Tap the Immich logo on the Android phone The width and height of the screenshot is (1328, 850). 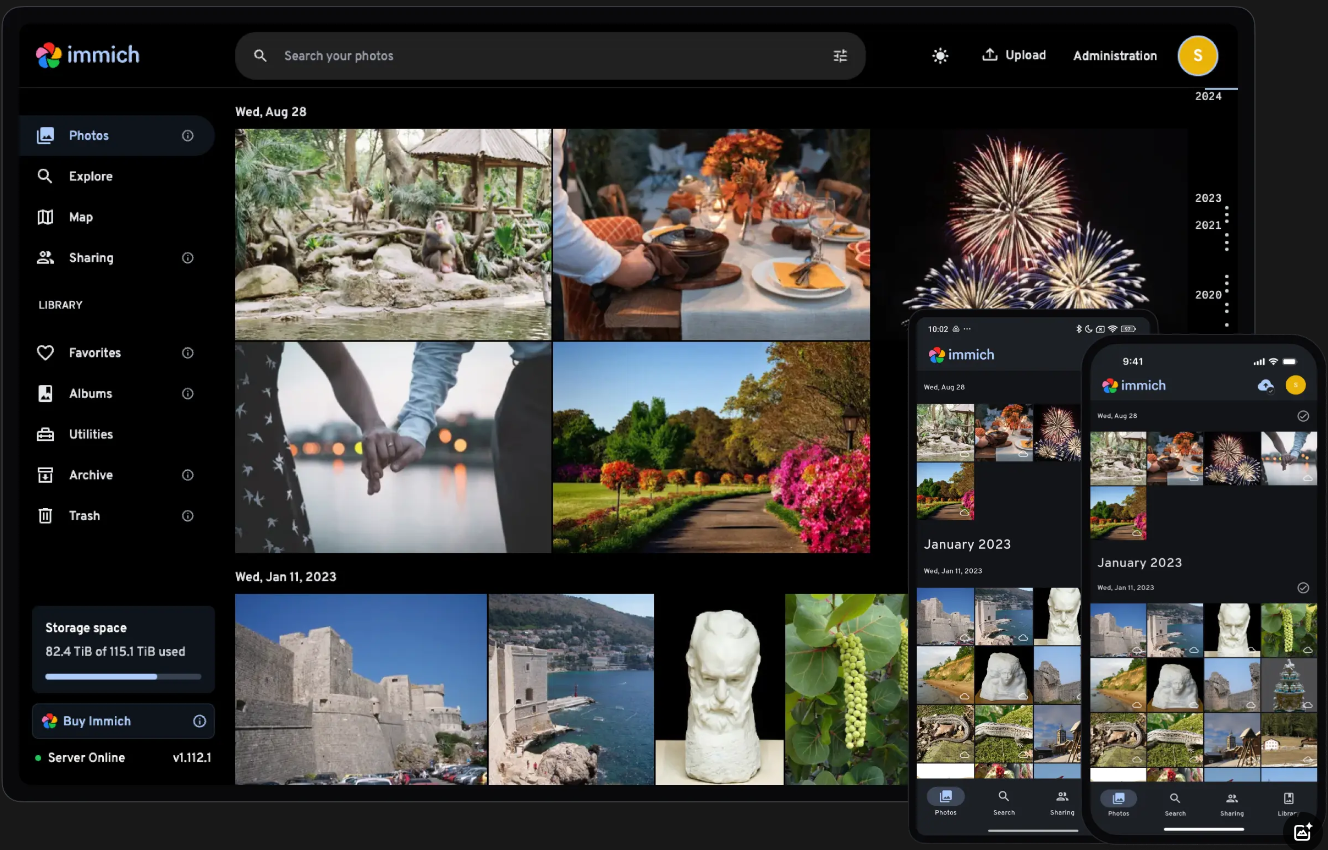coord(961,355)
